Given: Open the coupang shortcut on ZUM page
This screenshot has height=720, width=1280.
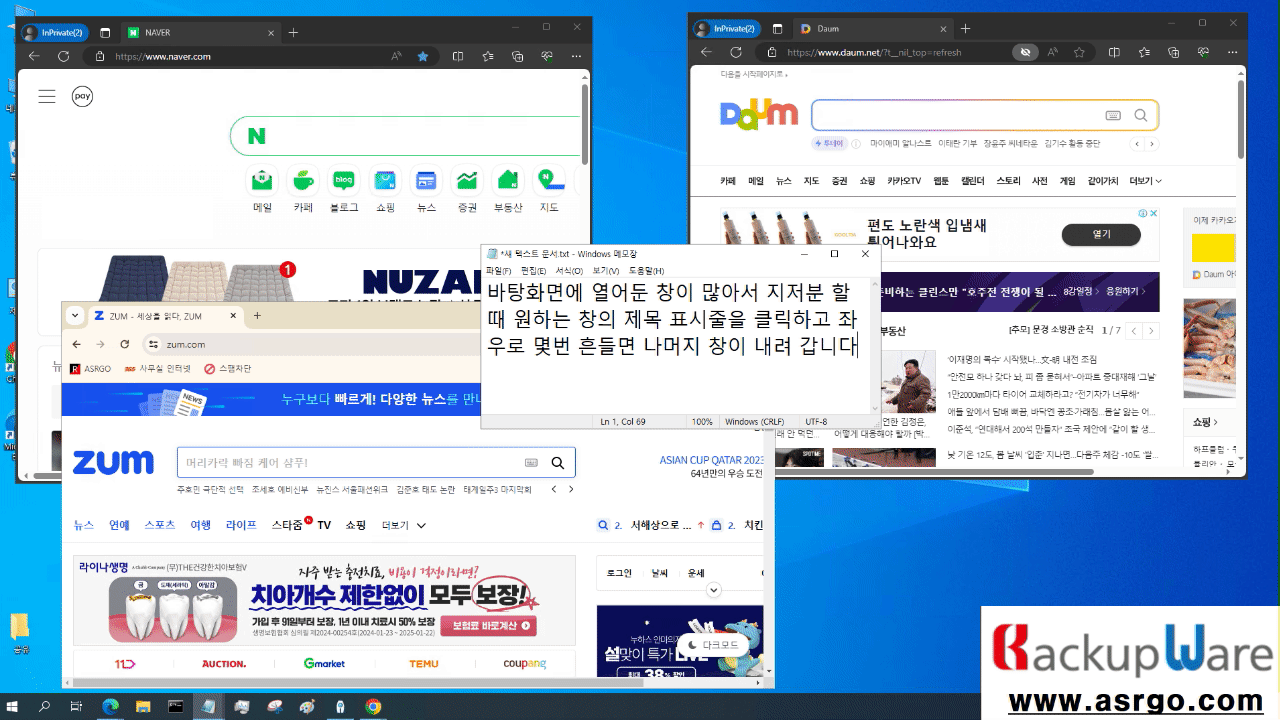Looking at the screenshot, I should click(x=525, y=664).
